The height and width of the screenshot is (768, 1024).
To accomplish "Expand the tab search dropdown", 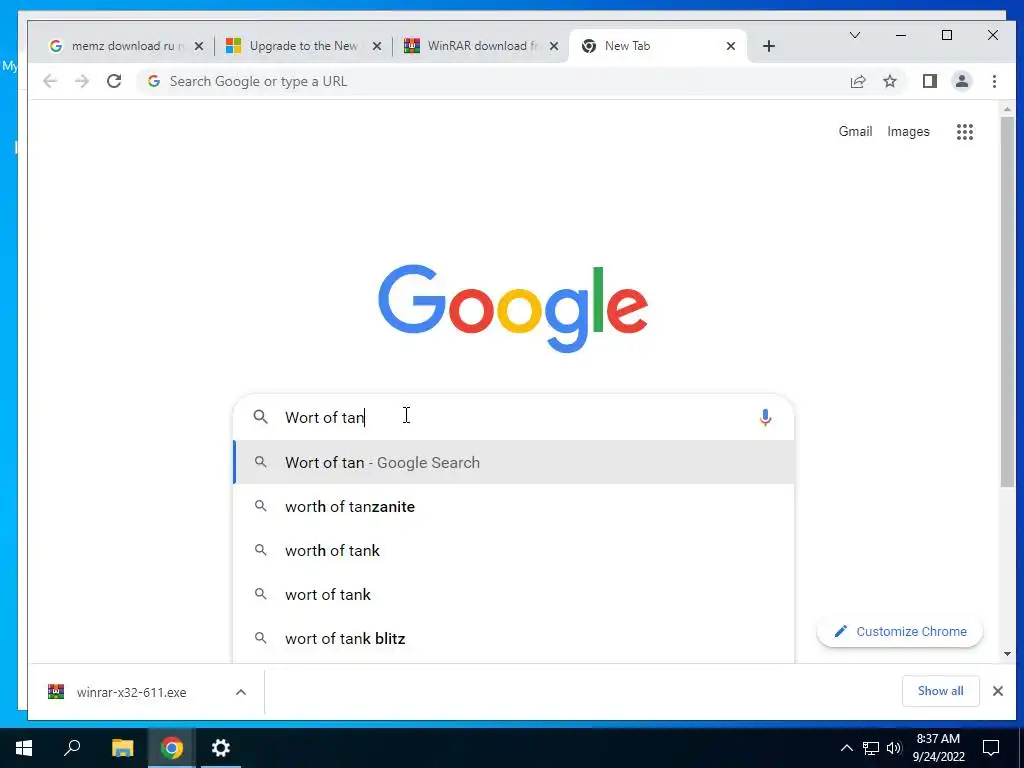I will 854,35.
